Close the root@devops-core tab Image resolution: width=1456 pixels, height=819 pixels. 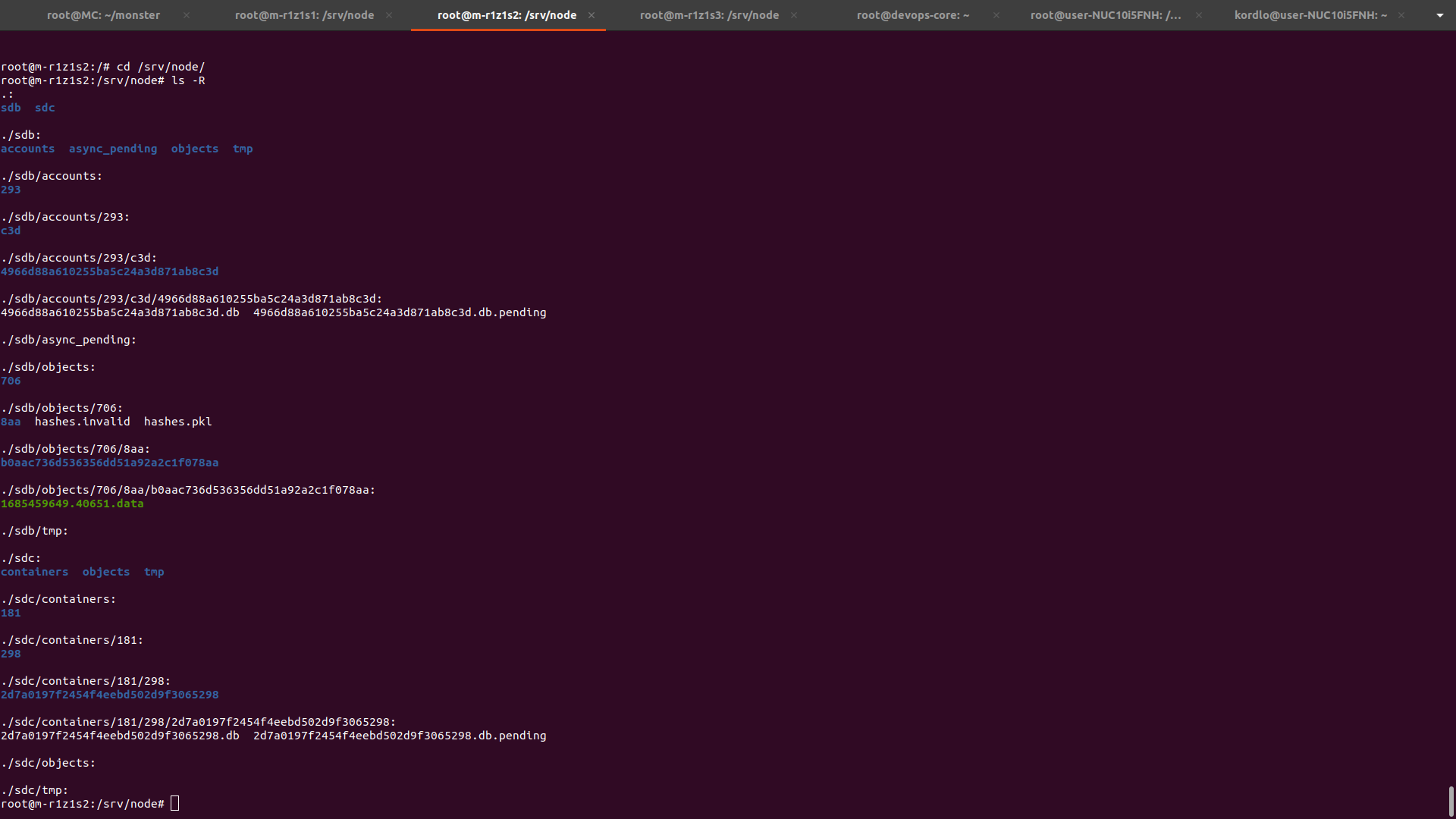pos(996,15)
